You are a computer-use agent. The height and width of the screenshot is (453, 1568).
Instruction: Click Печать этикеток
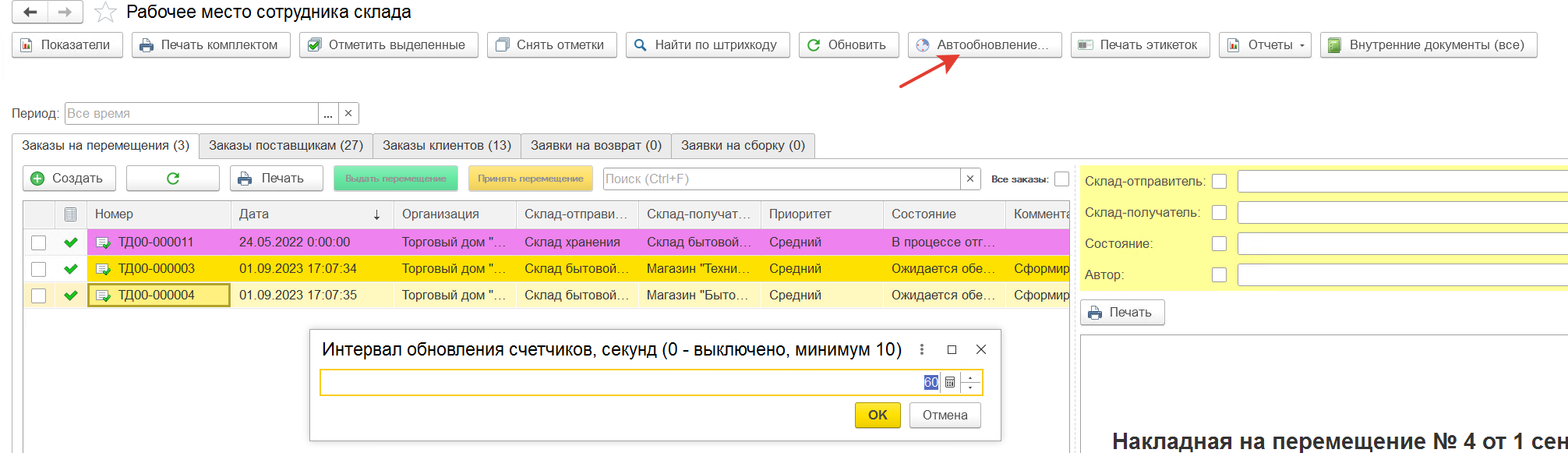[x=1141, y=45]
